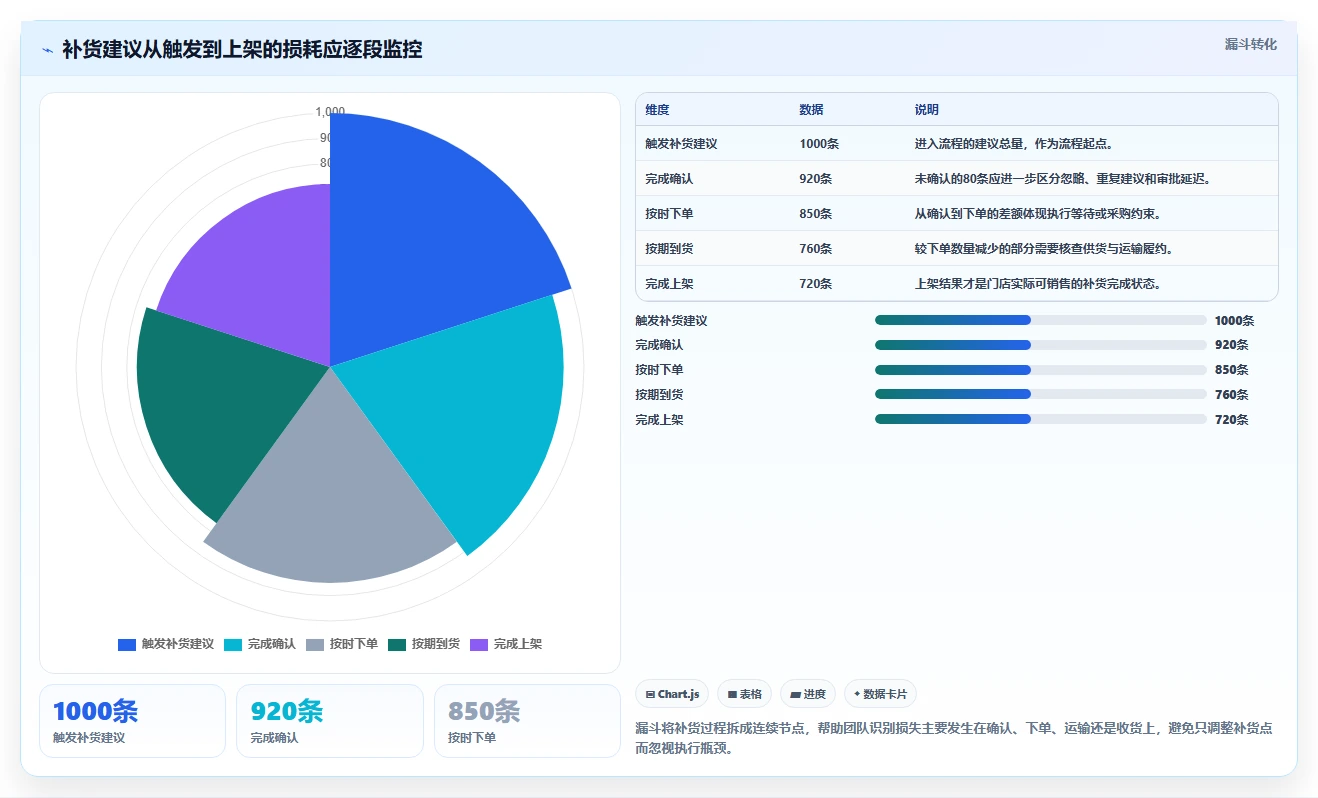This screenshot has width=1318, height=798.
Task: Click the dashboard title 补货建议从触发到上架
Action: click(242, 49)
